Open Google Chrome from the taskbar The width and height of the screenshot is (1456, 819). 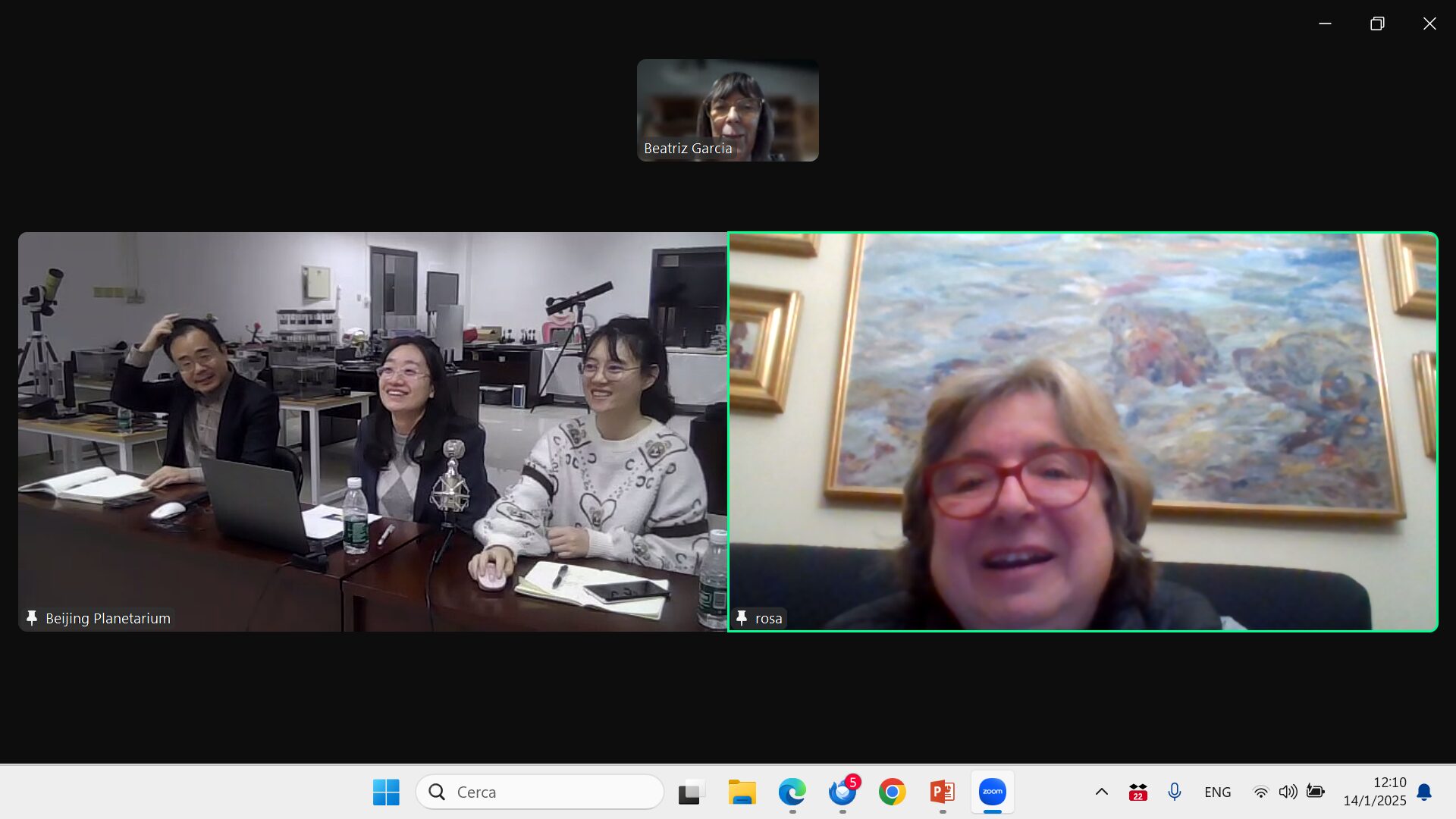click(893, 792)
